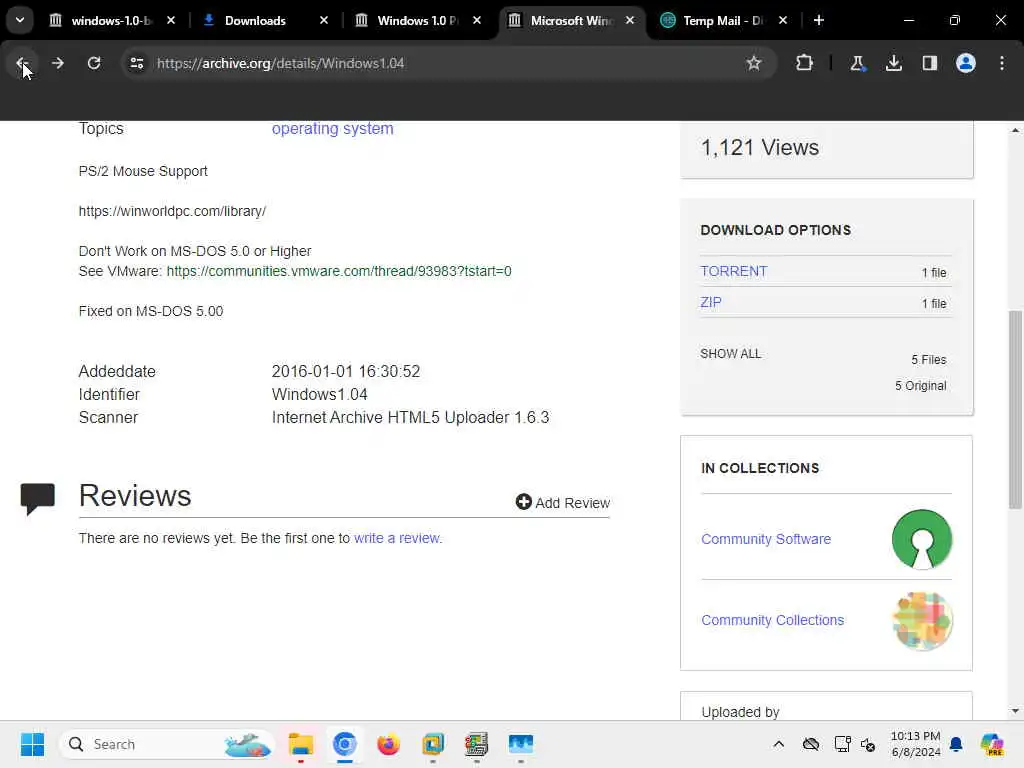
Task: Open Copilot preview taskbar icon
Action: (992, 744)
